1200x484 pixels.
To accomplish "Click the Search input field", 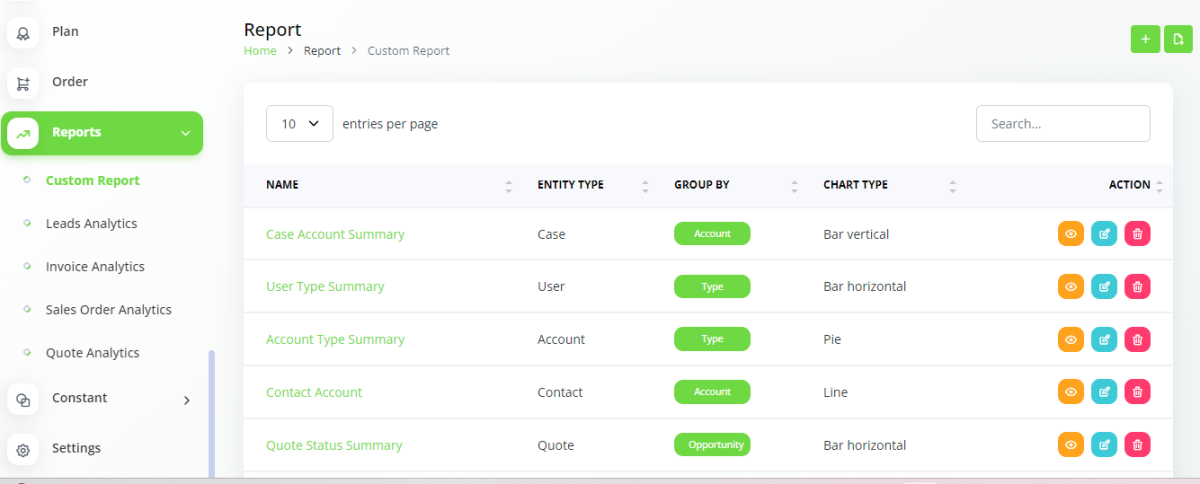I will tap(1062, 124).
